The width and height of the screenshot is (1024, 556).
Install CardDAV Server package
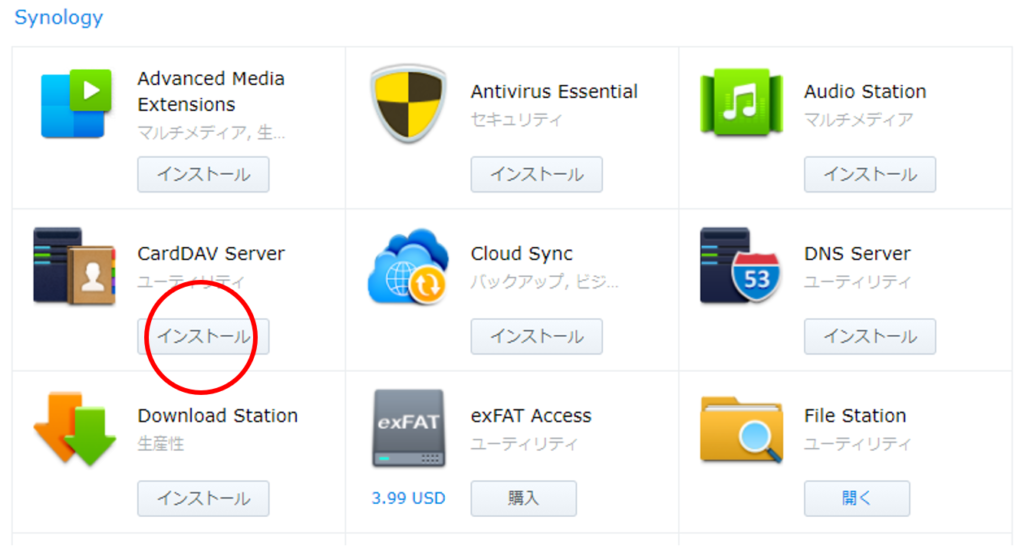pos(203,336)
